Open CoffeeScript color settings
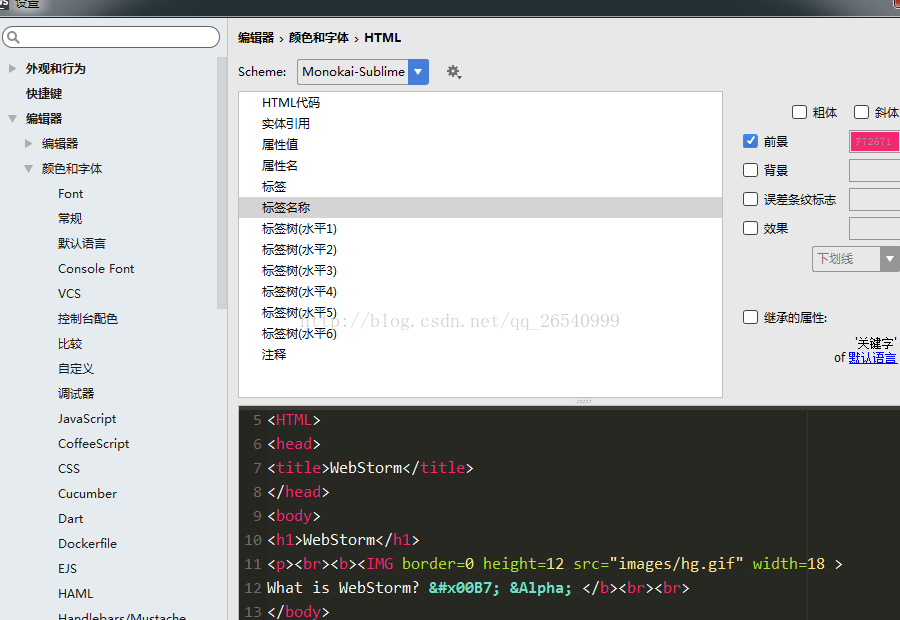Image resolution: width=900 pixels, height=620 pixels. point(94,444)
